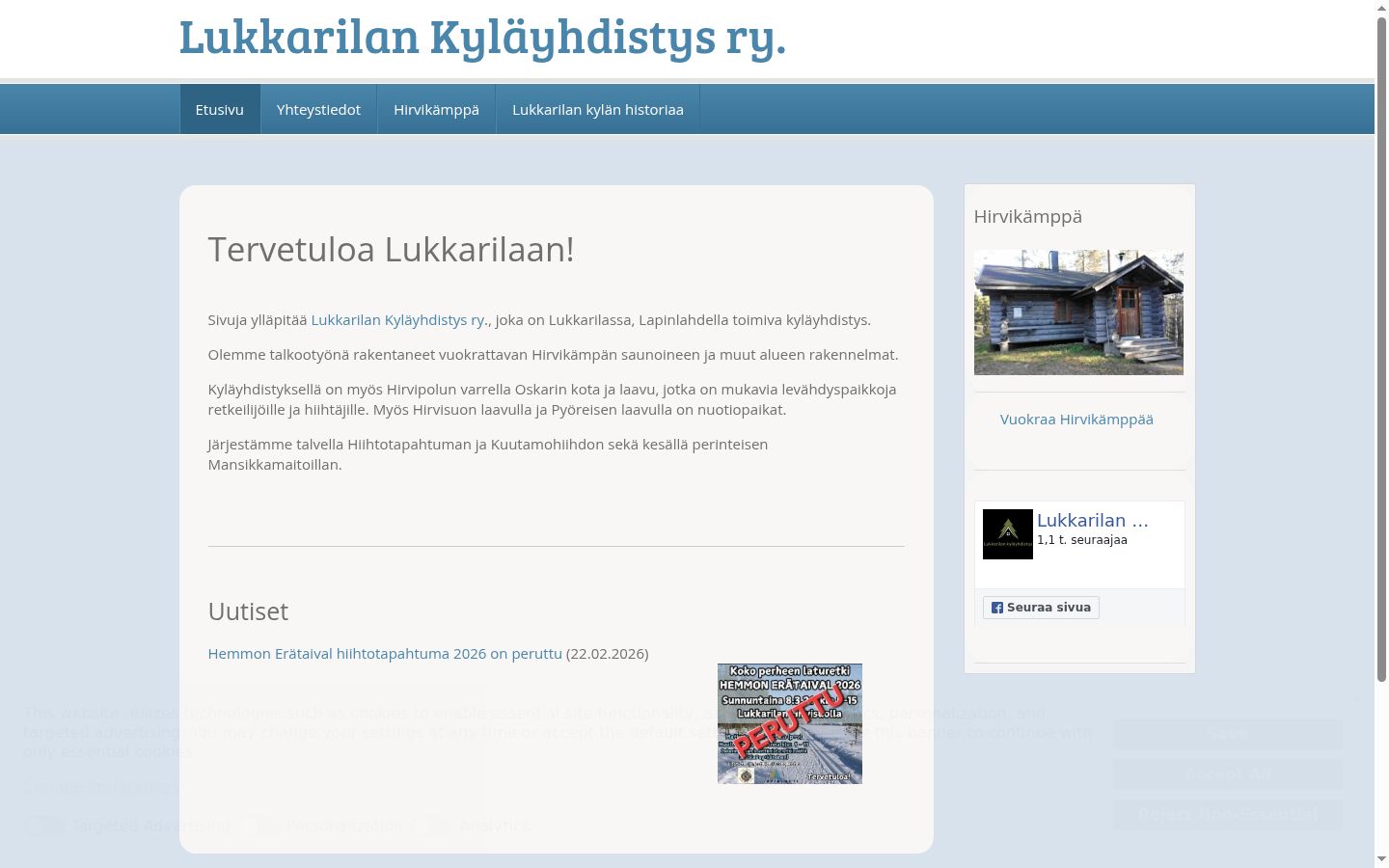Click the scrollbar up arrow
Viewport: 1389px width, 868px height.
click(x=1381, y=7)
